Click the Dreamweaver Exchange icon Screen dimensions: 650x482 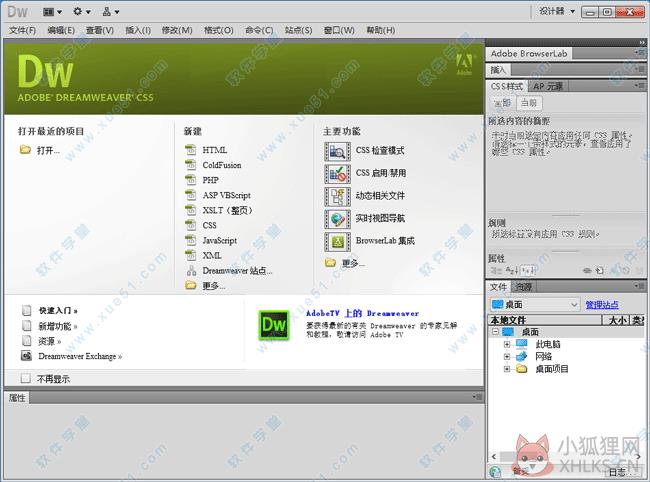pyautogui.click(x=26, y=356)
